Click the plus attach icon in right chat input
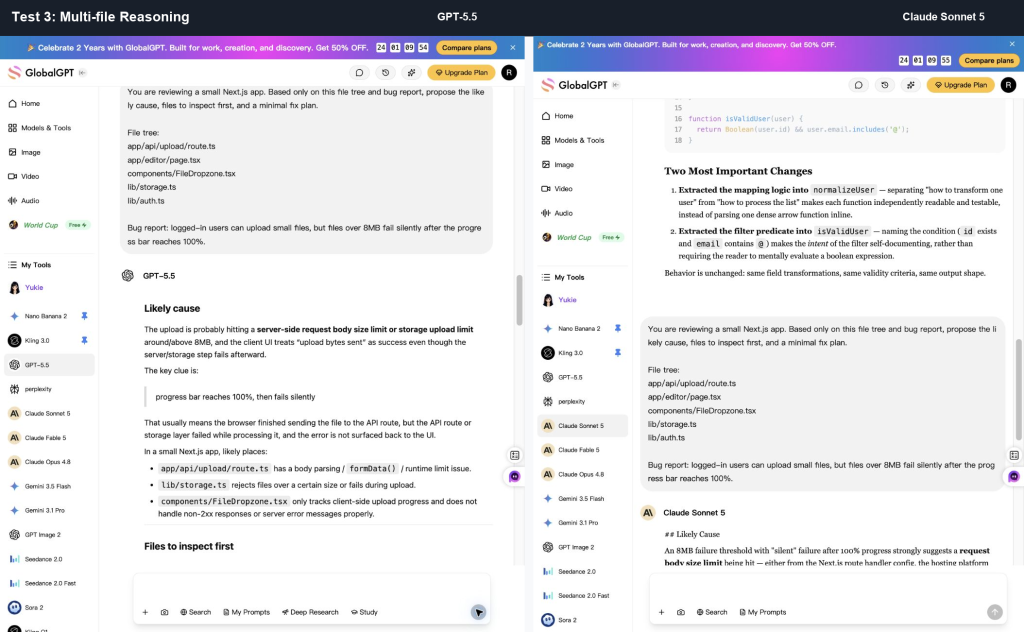This screenshot has height=632, width=1024. (x=662, y=612)
